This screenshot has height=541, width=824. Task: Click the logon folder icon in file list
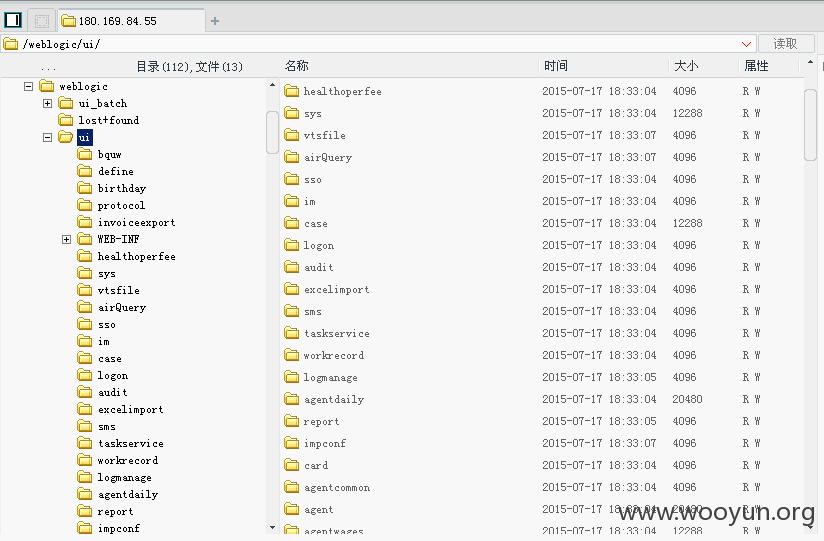292,245
